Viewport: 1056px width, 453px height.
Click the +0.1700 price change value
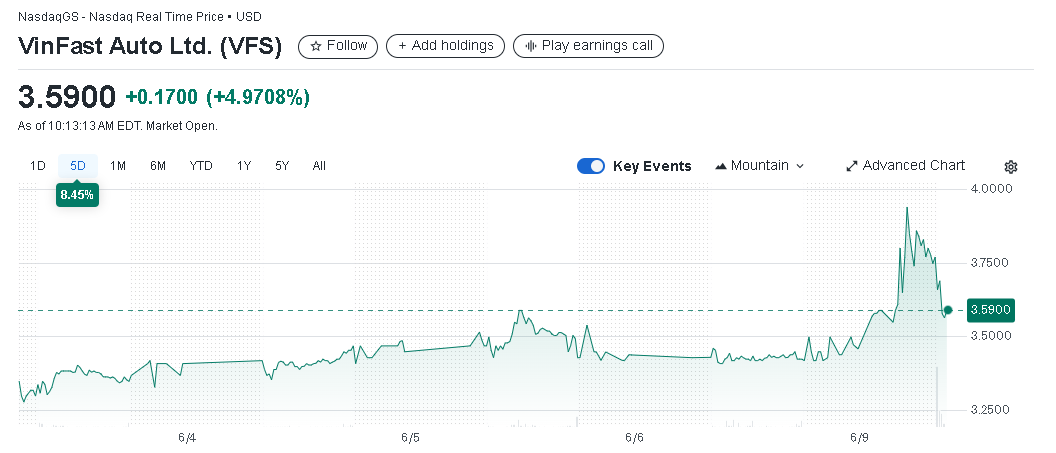tap(162, 98)
